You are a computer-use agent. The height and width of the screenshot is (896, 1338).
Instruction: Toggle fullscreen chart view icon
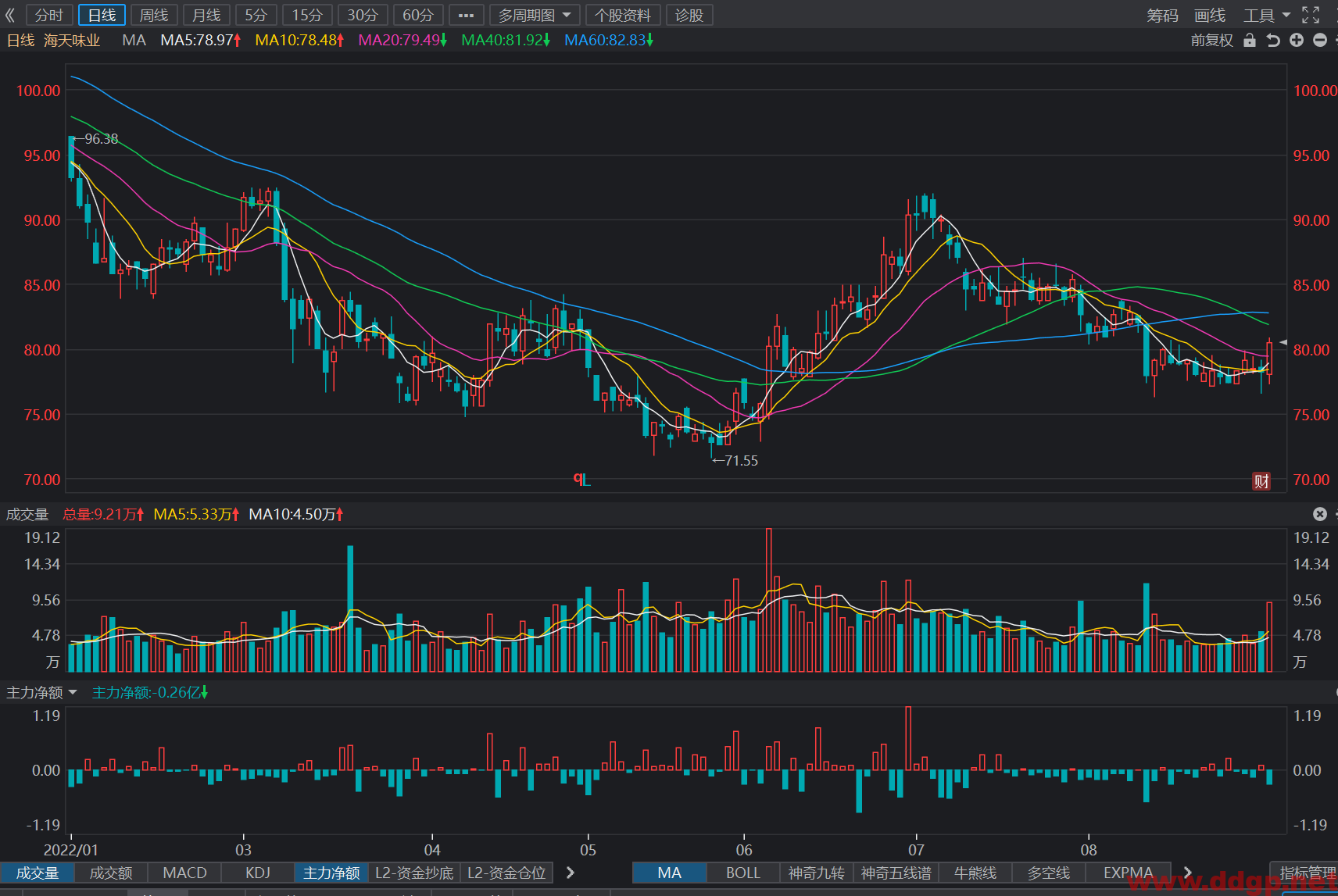(x=1311, y=15)
